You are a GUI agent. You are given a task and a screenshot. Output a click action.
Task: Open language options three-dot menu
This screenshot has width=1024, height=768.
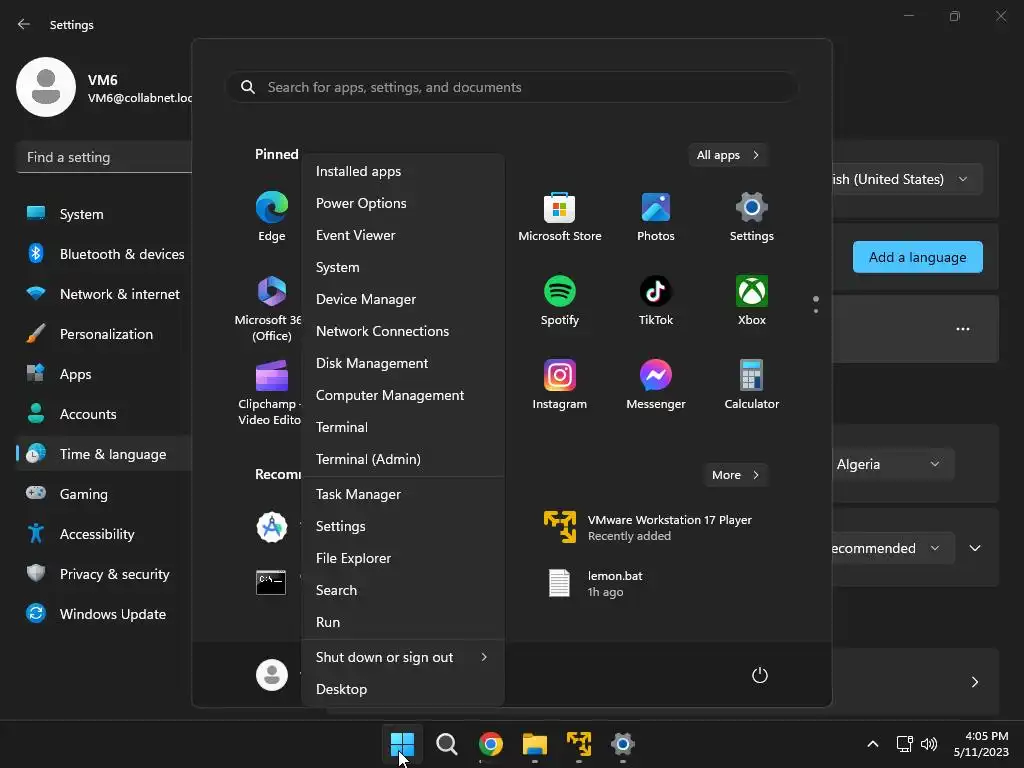tap(963, 329)
